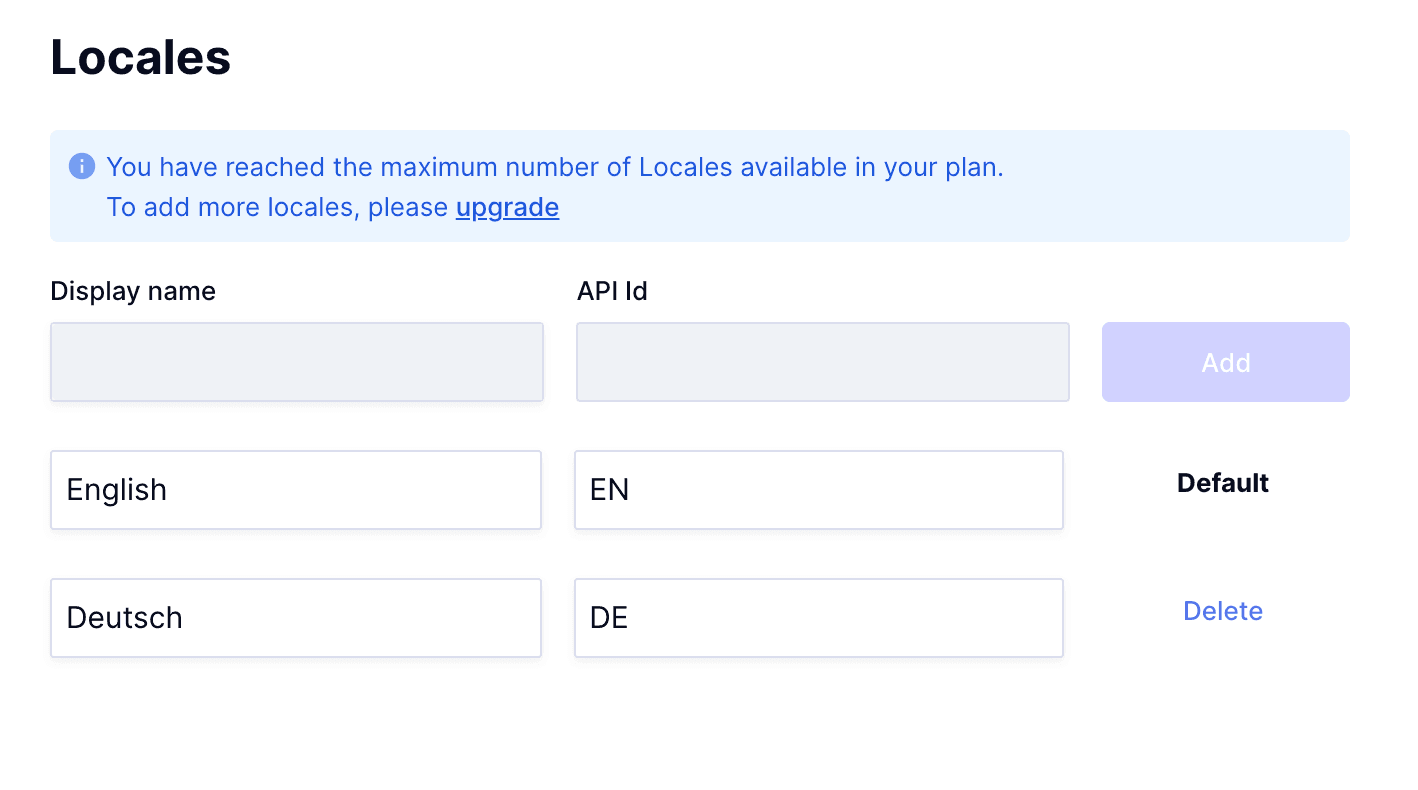Click the empty Display name input
Screen dimensions: 1418x790
pyautogui.click(x=297, y=362)
